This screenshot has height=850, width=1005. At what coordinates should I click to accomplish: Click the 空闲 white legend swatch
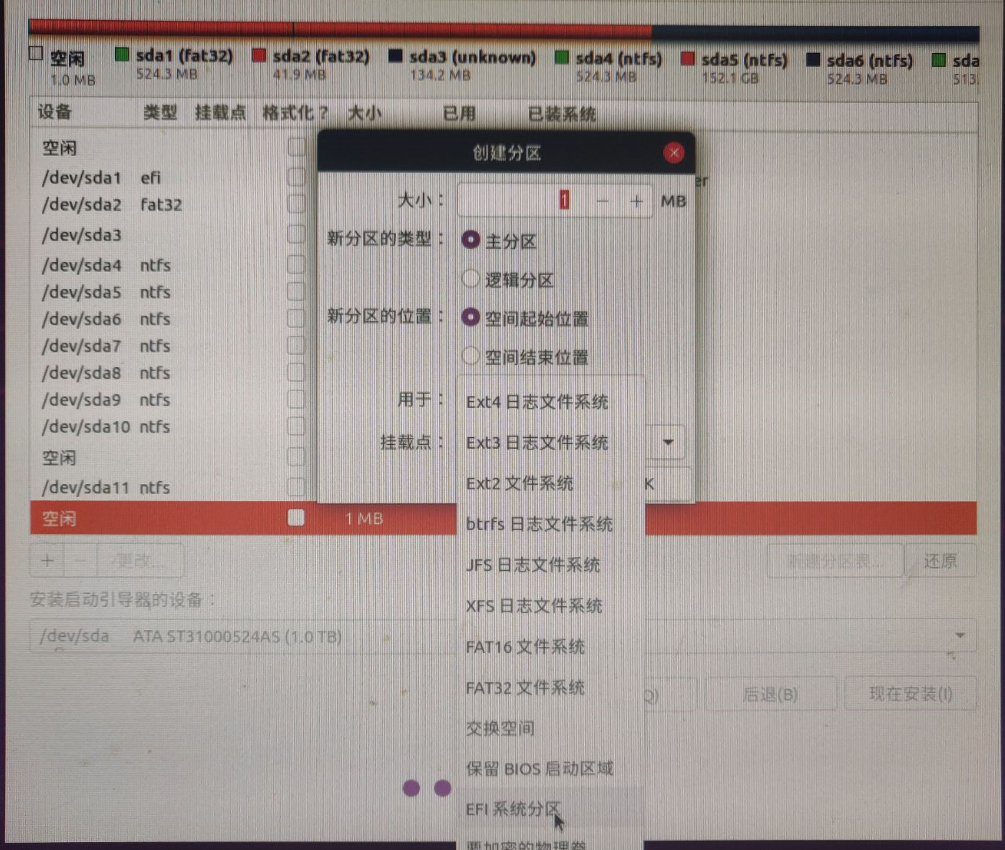37,53
